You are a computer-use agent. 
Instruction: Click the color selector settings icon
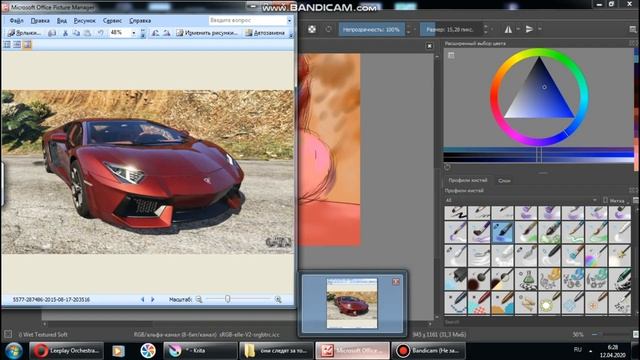click(x=451, y=56)
